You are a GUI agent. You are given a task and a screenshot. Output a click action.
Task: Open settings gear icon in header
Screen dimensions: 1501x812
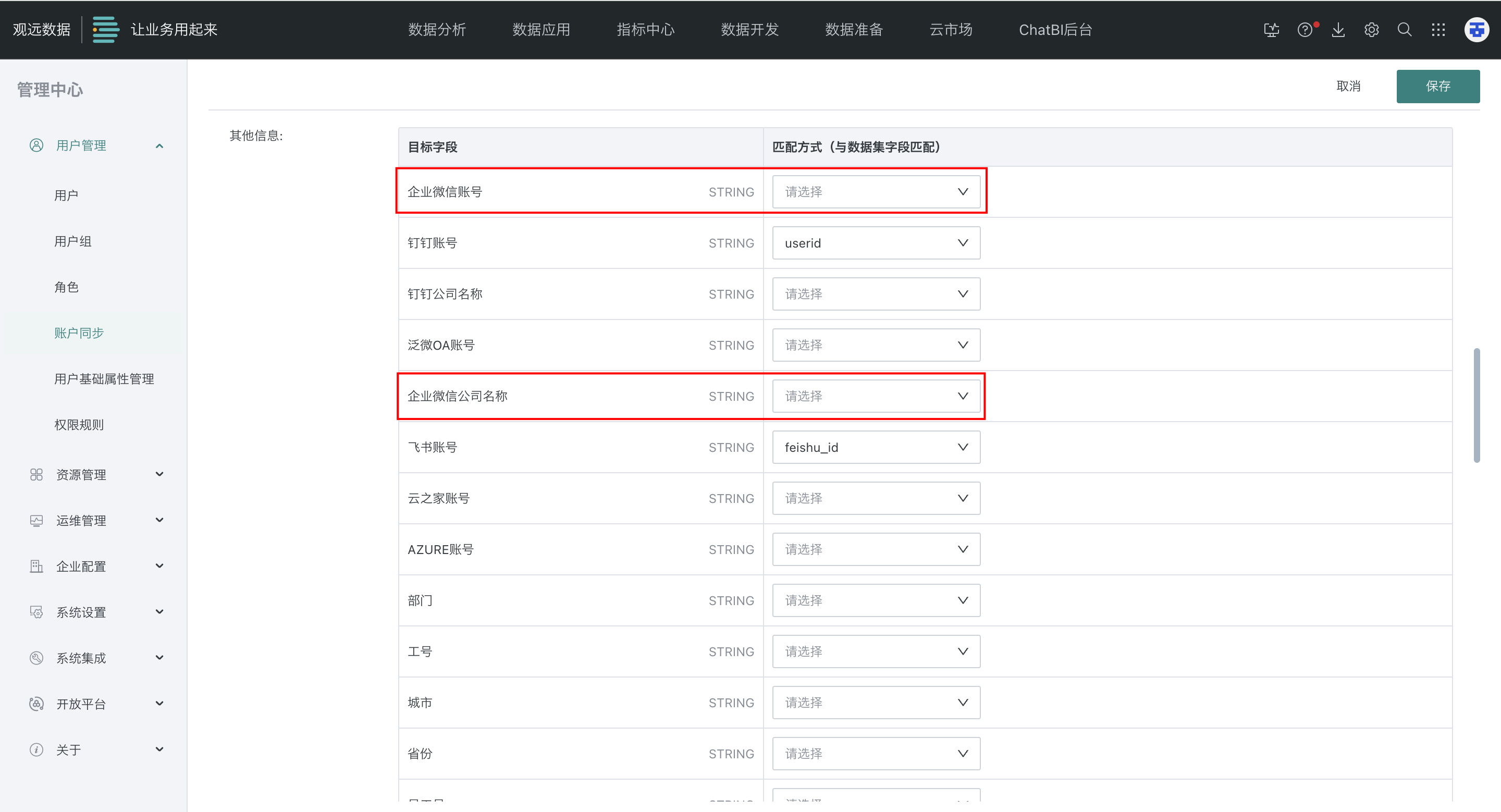[x=1372, y=30]
